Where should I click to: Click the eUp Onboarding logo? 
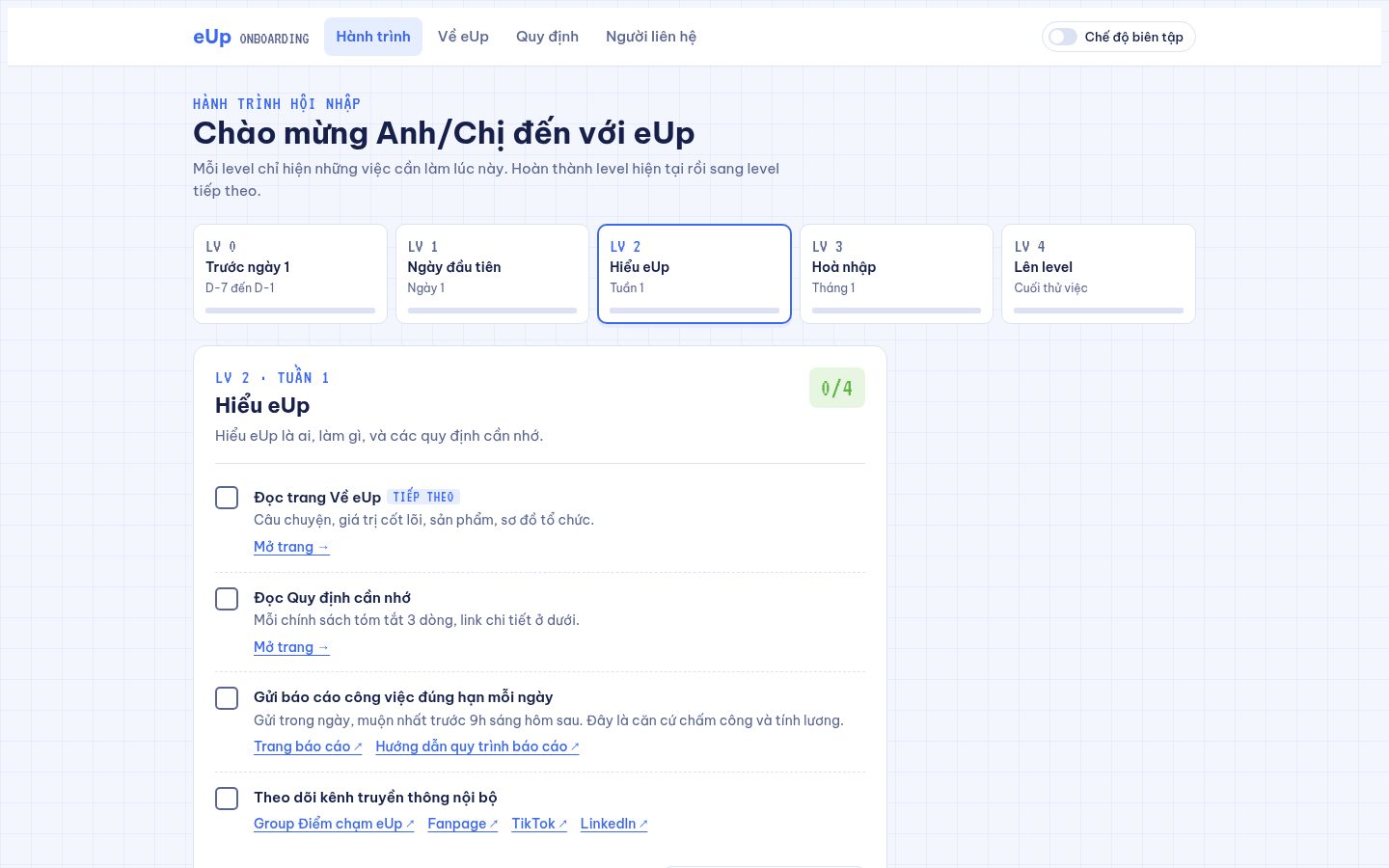click(x=251, y=37)
